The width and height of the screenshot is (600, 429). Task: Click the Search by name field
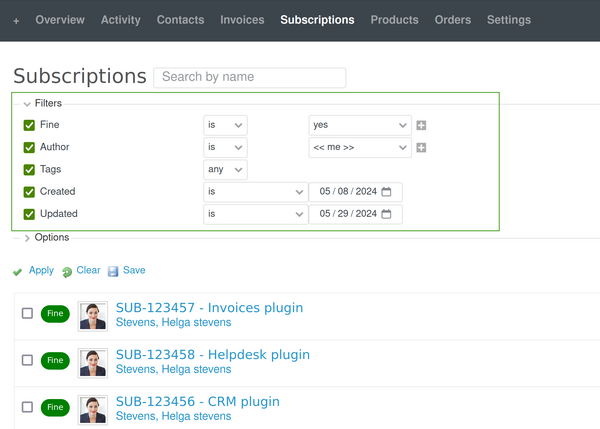tap(249, 77)
